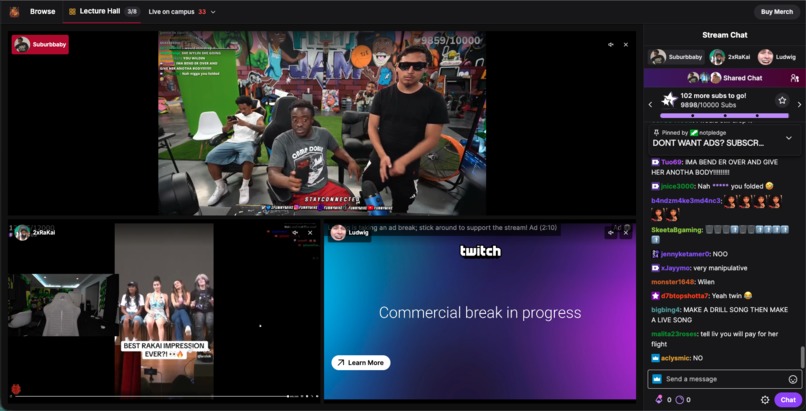Open the Browse tab
The width and height of the screenshot is (806, 411).
pos(42,11)
